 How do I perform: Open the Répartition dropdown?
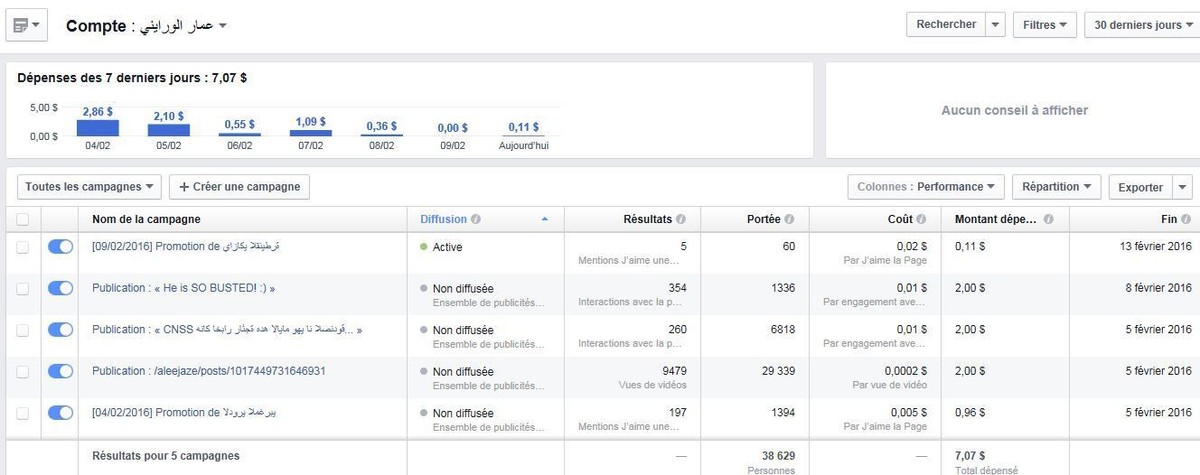[1057, 187]
